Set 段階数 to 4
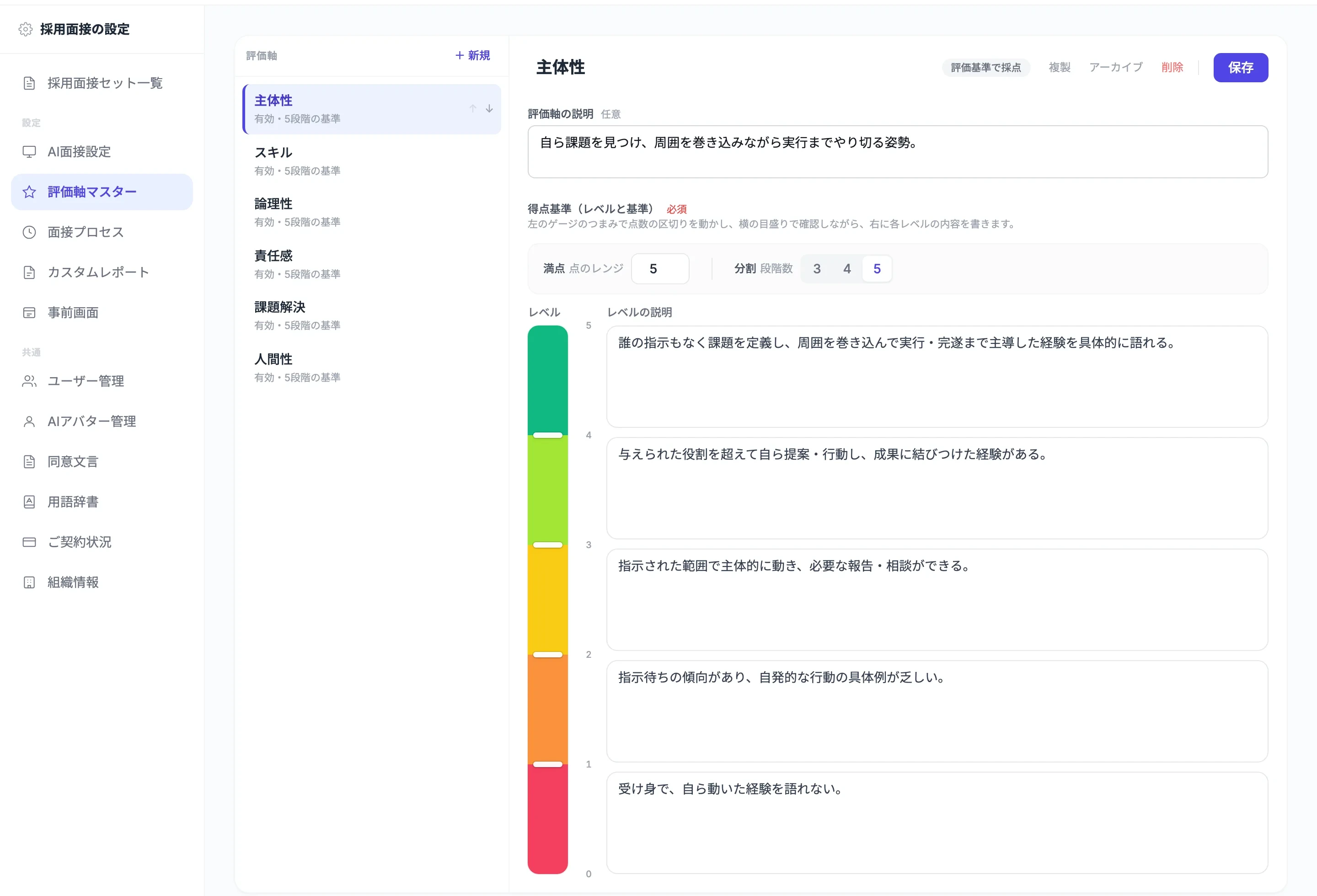Image resolution: width=1317 pixels, height=896 pixels. tap(846, 268)
